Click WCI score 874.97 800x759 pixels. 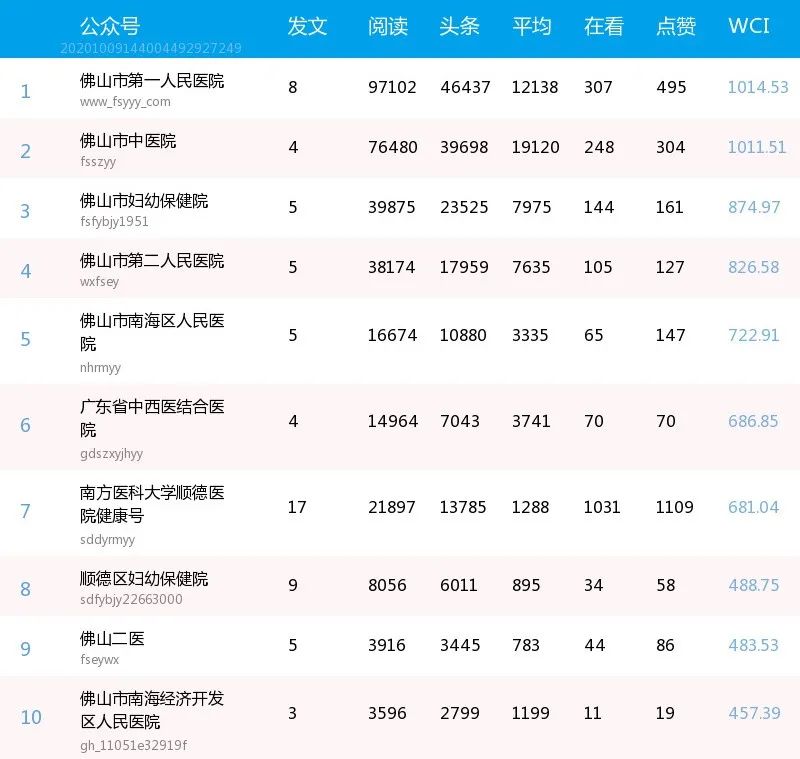[x=754, y=207]
